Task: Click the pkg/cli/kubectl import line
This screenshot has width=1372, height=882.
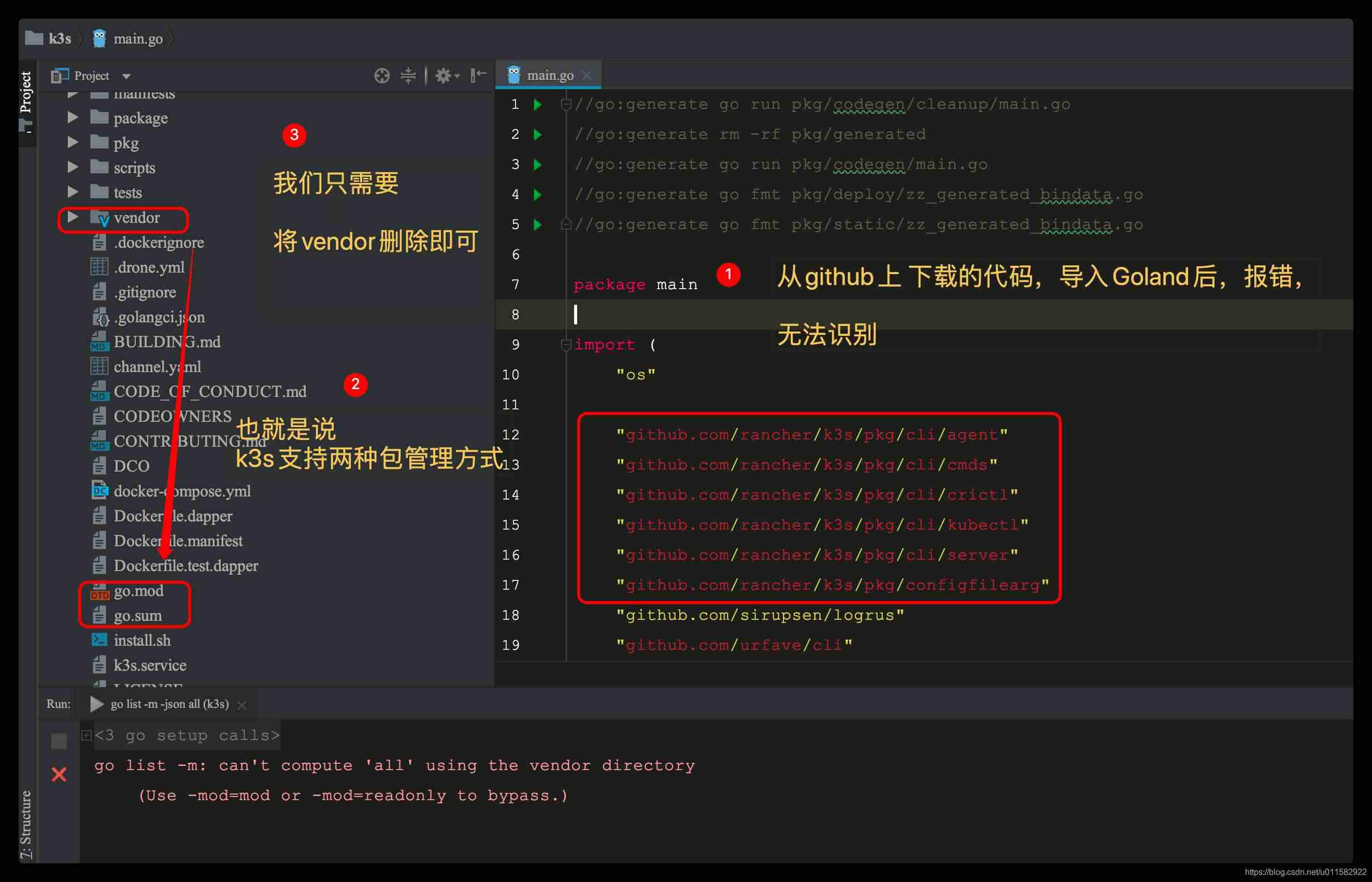Action: click(822, 524)
